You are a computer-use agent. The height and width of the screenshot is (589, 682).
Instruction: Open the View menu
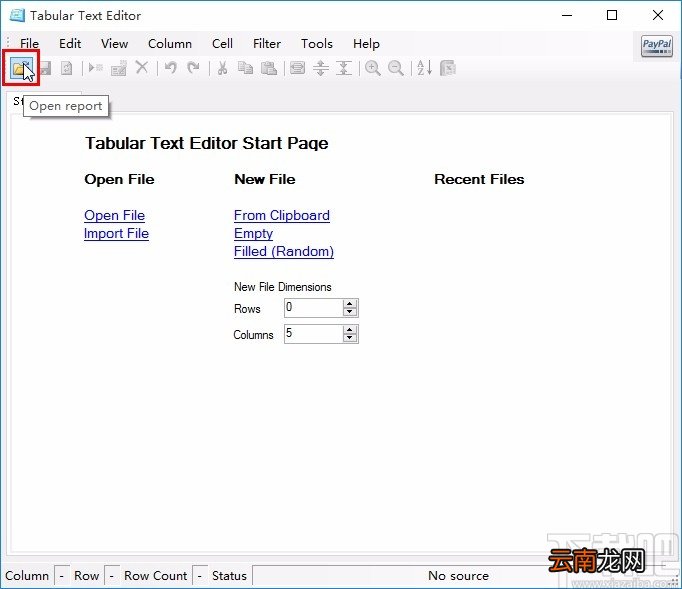(x=114, y=44)
